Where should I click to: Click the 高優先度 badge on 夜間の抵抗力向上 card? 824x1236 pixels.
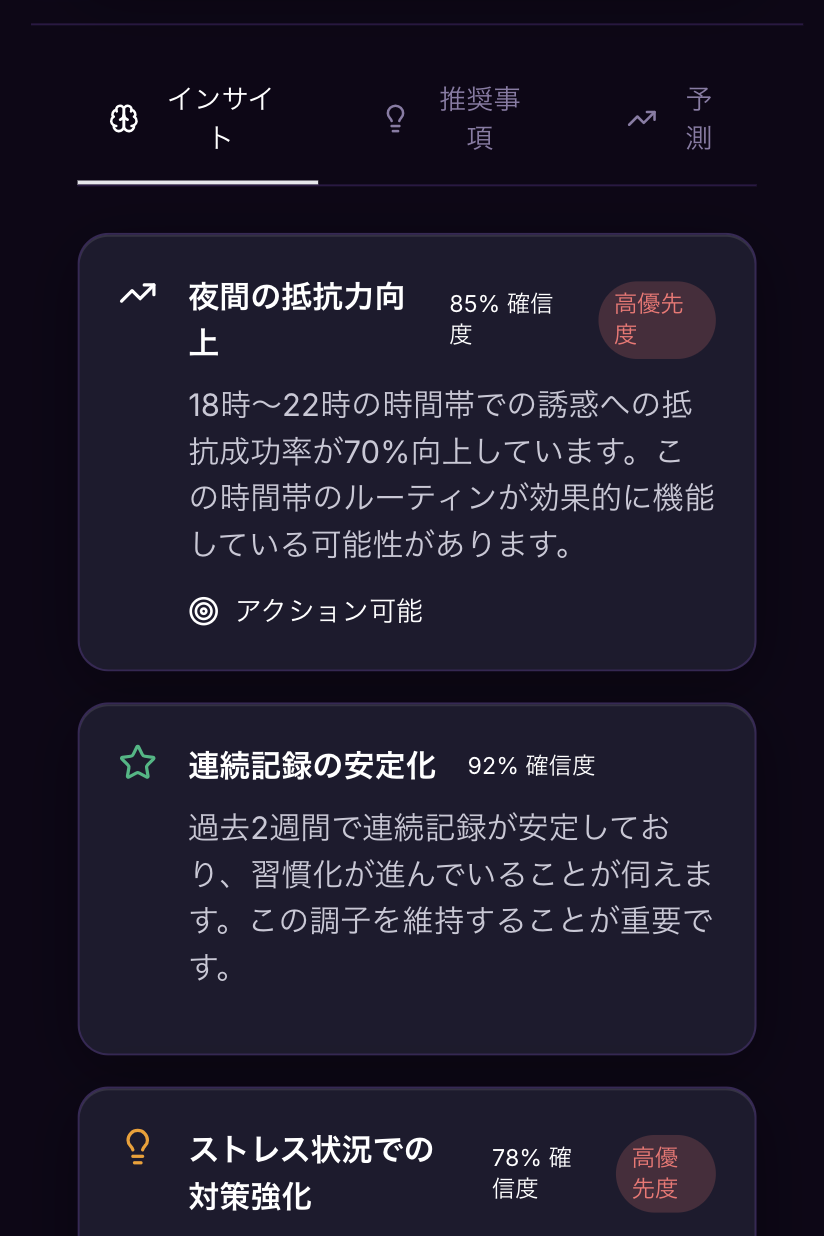point(657,319)
